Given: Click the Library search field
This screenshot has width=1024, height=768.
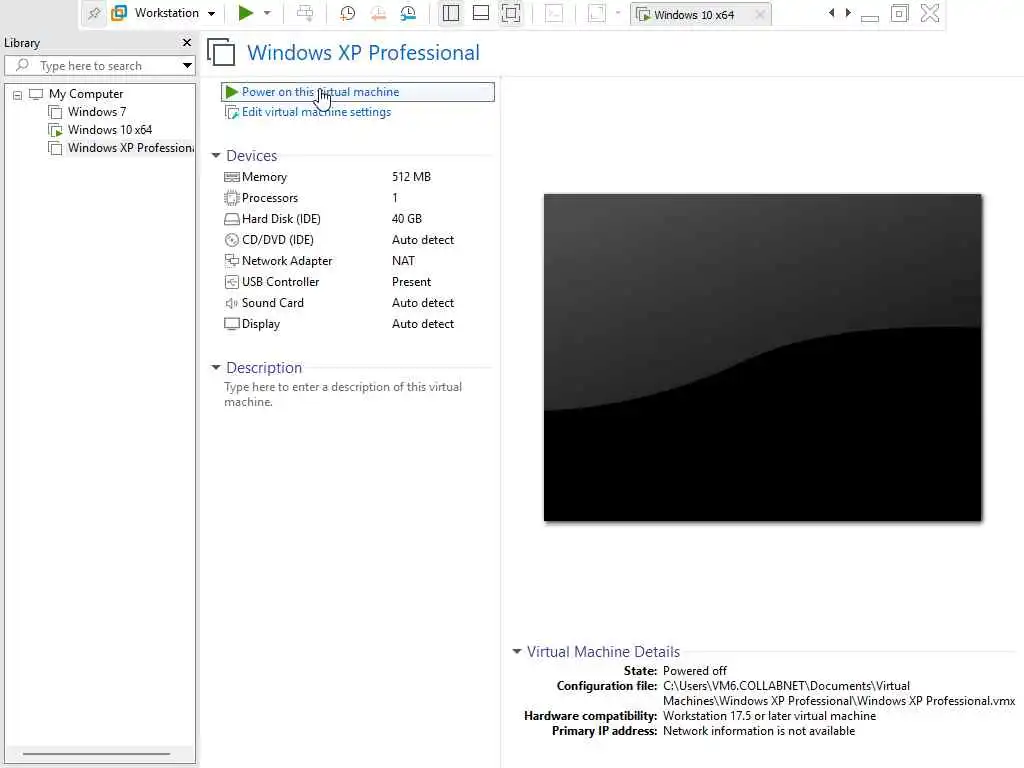Looking at the screenshot, I should click(x=100, y=65).
